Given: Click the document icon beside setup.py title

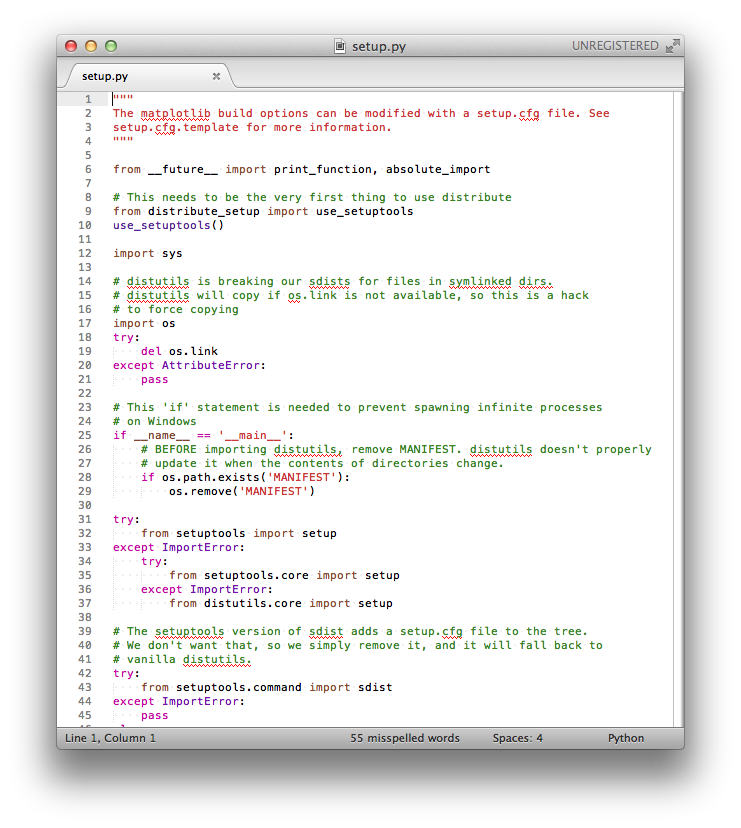Looking at the screenshot, I should point(340,46).
